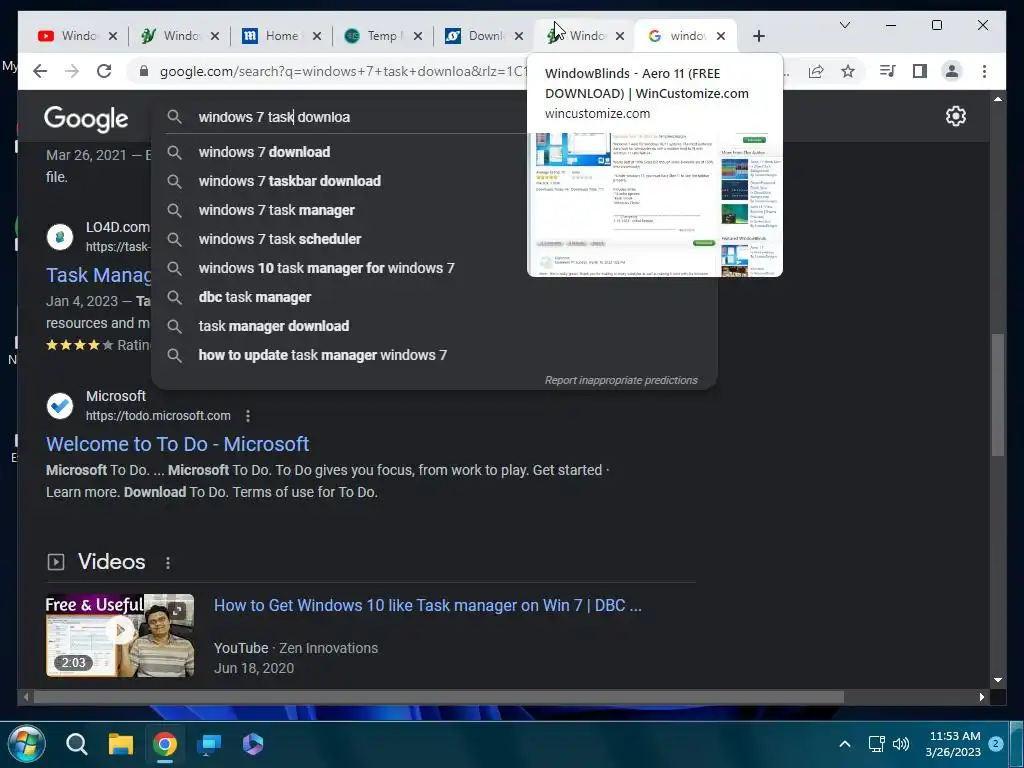Open Google quick settings gear
Screen dimensions: 1024x768
click(x=955, y=116)
